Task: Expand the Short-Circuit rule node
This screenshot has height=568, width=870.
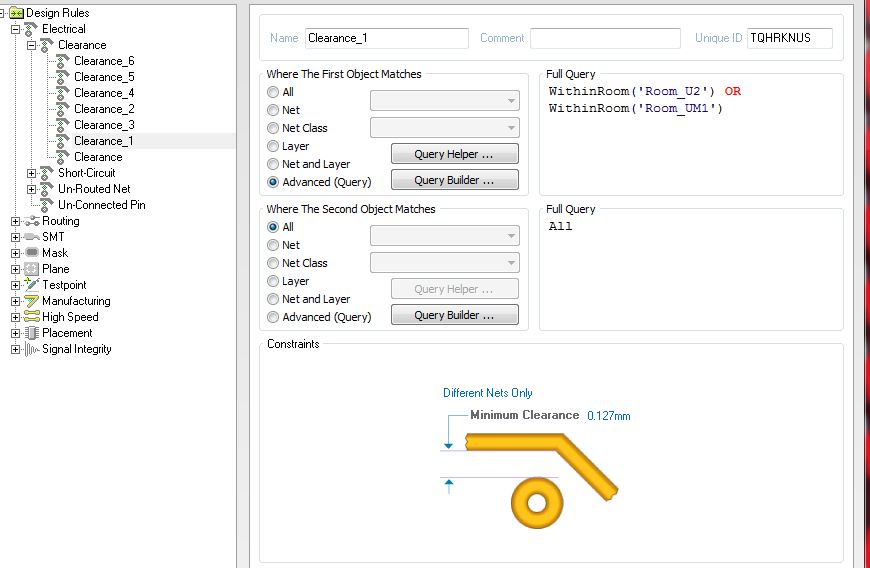Action: tap(32, 173)
